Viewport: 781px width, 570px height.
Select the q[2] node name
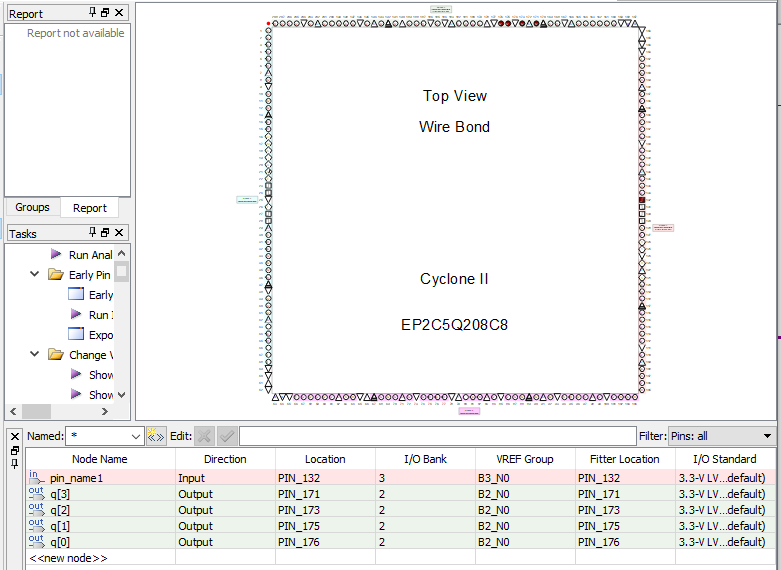click(x=60, y=510)
